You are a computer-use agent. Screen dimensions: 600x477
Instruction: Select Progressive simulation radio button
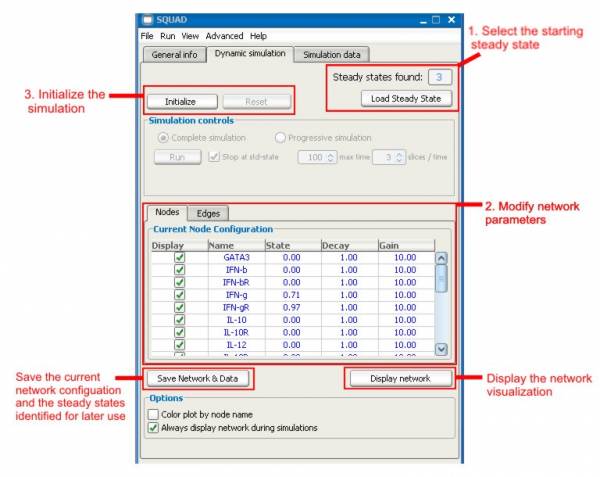click(280, 138)
